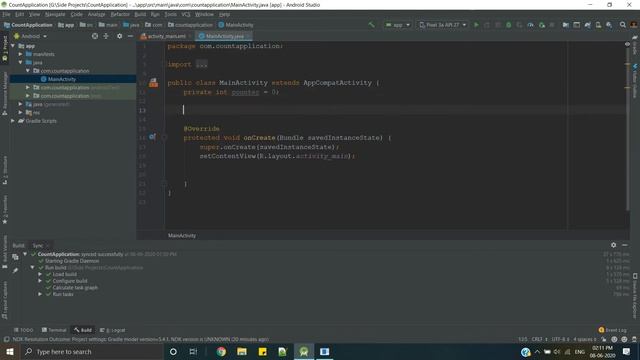Open Project panel gear settings
640x360 pixels.
(119, 36)
